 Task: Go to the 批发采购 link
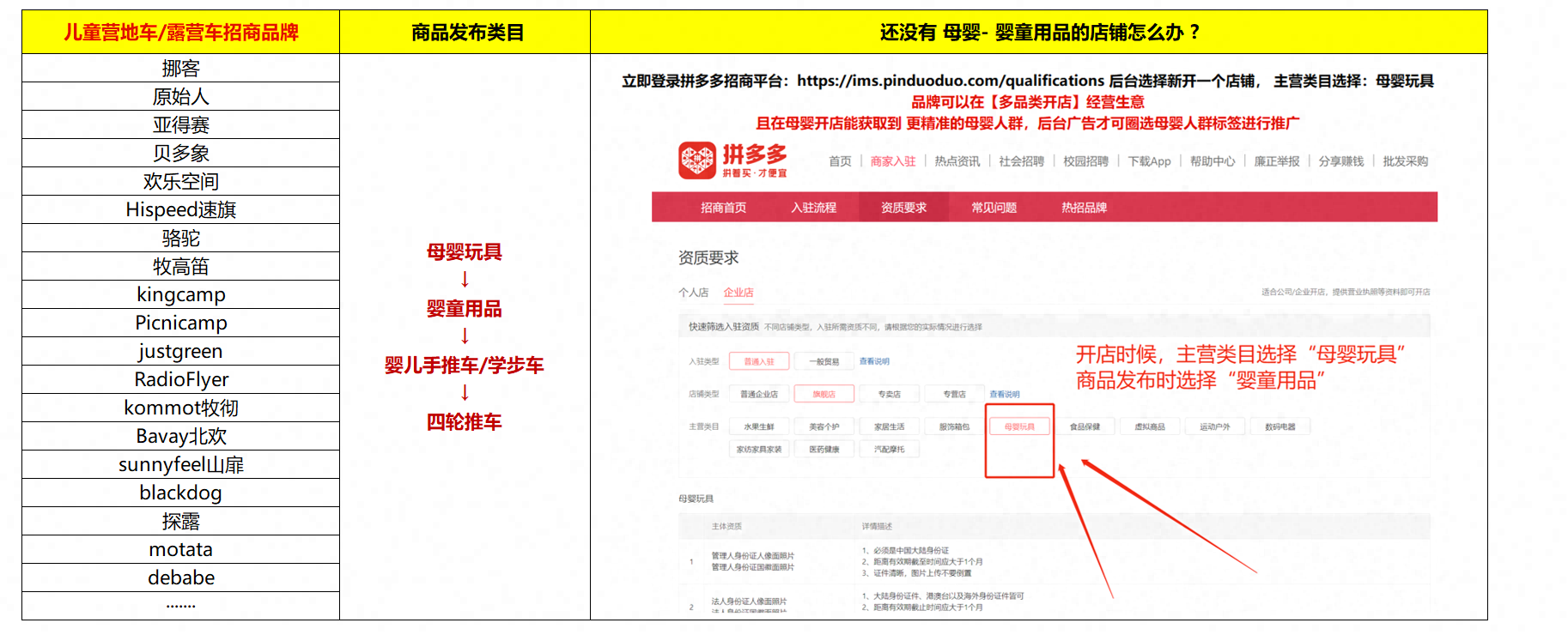click(1406, 161)
